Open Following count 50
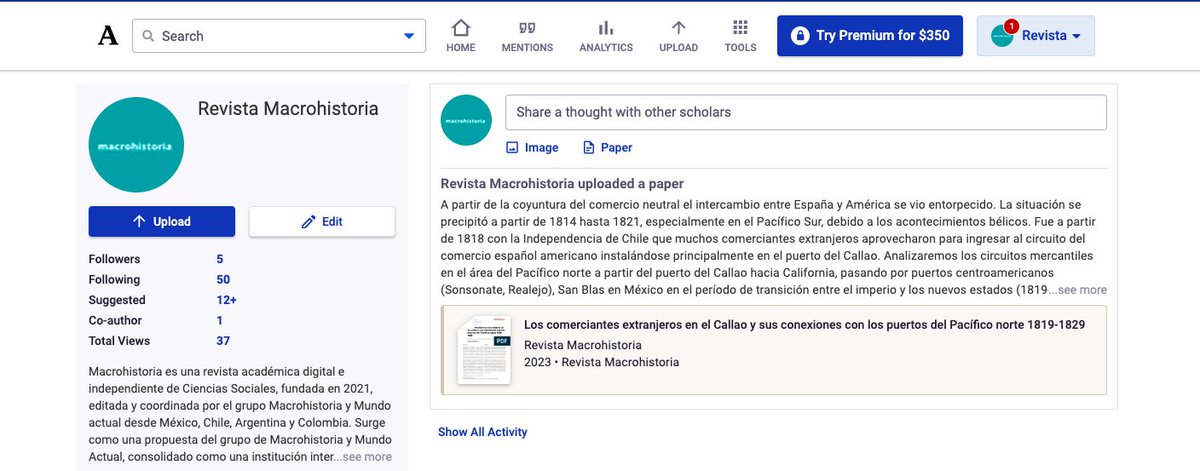 click(223, 280)
